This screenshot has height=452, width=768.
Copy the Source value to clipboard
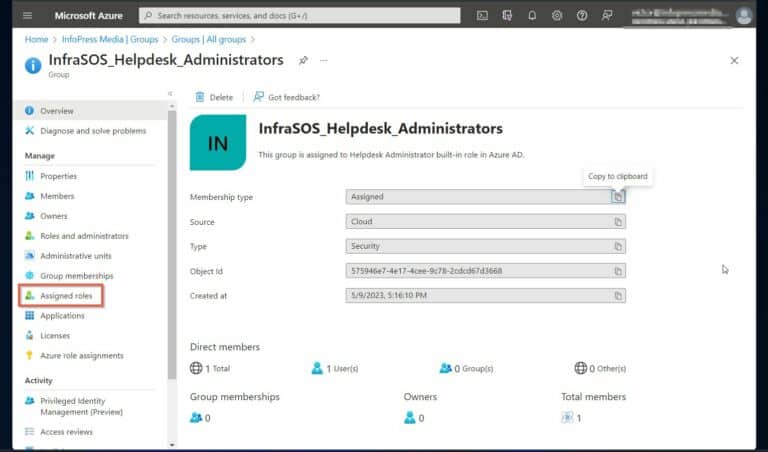point(618,222)
